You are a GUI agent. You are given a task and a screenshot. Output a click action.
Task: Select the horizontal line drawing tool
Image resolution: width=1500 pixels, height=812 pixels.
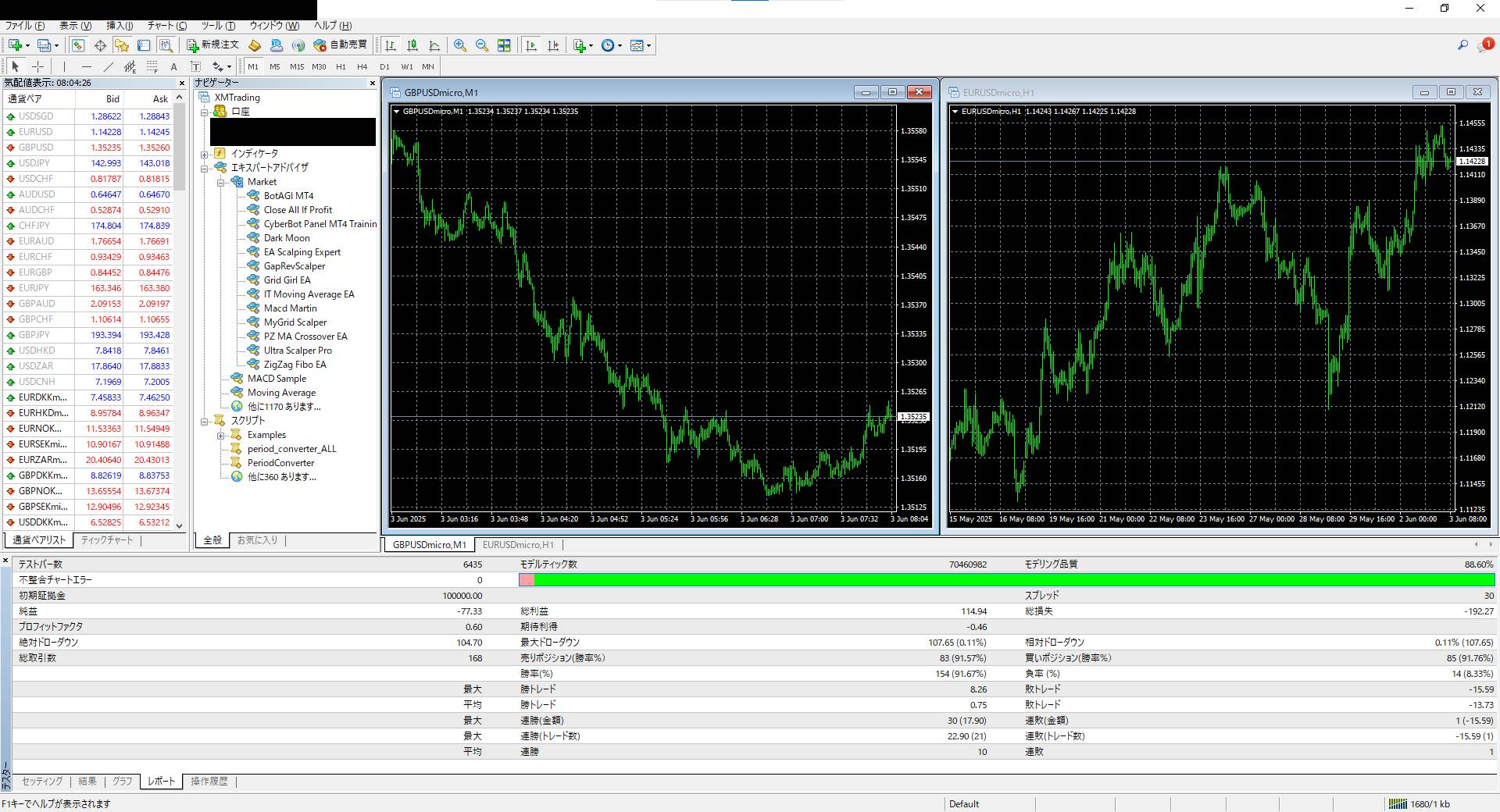tap(87, 66)
